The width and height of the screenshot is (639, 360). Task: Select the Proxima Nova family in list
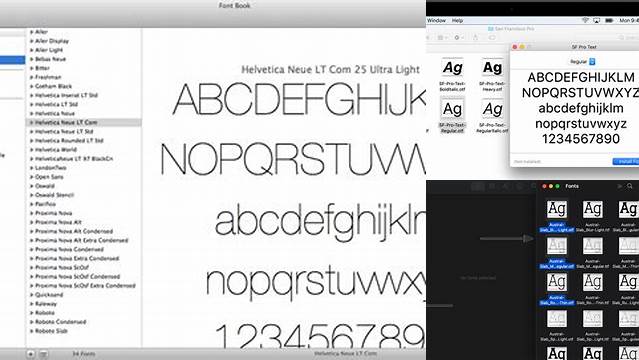(x=53, y=213)
